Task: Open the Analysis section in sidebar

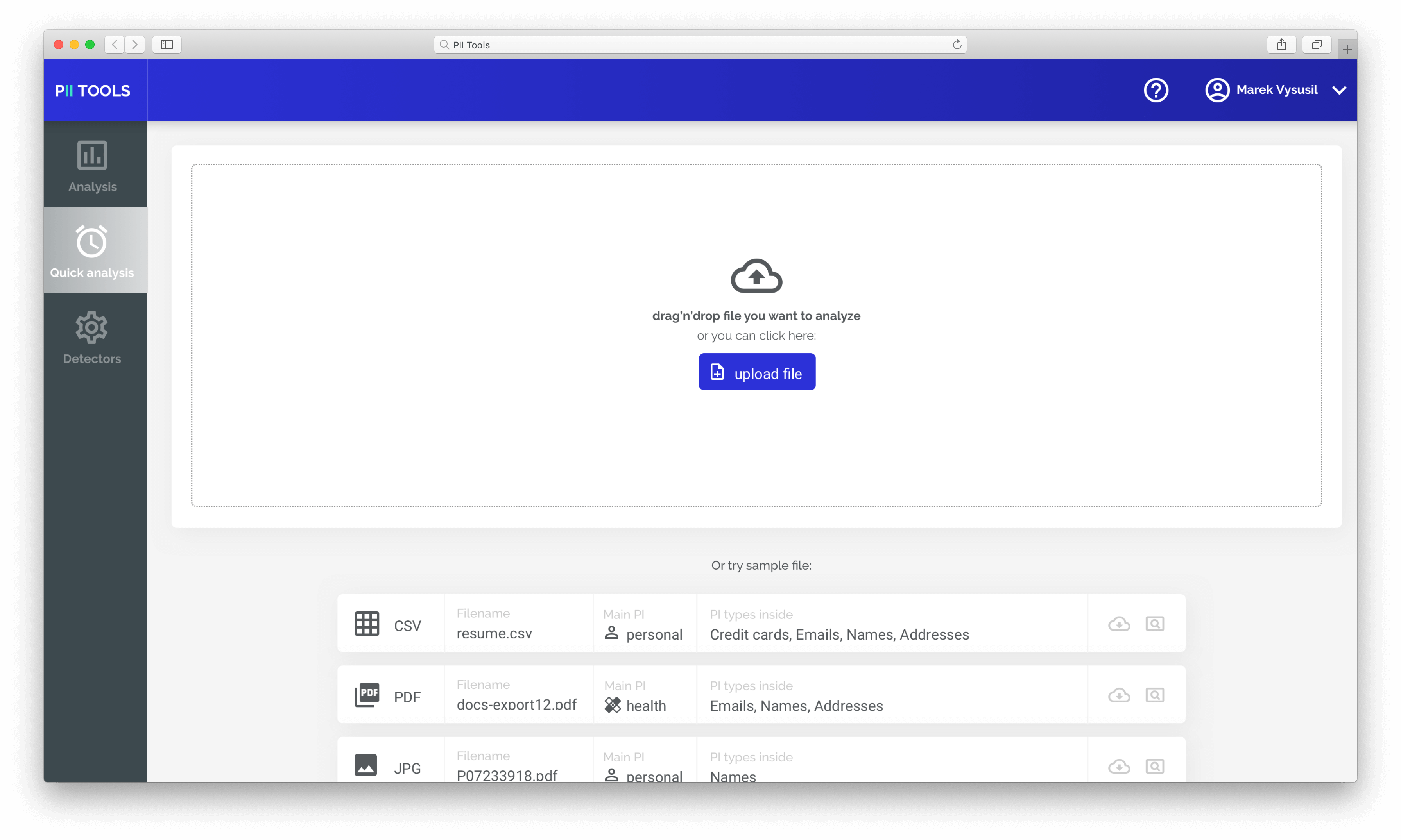Action: (x=95, y=165)
